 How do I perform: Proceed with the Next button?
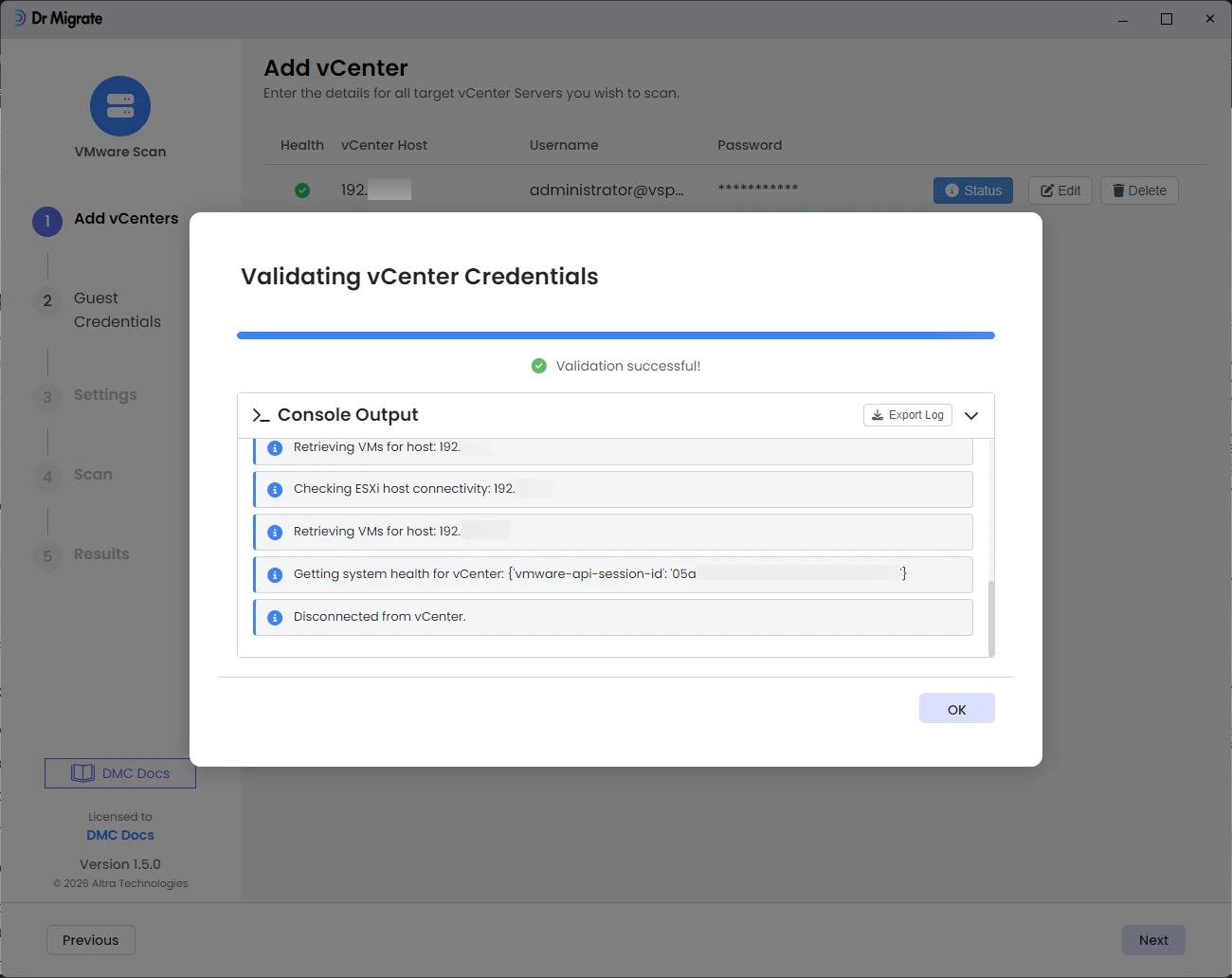pos(1153,940)
